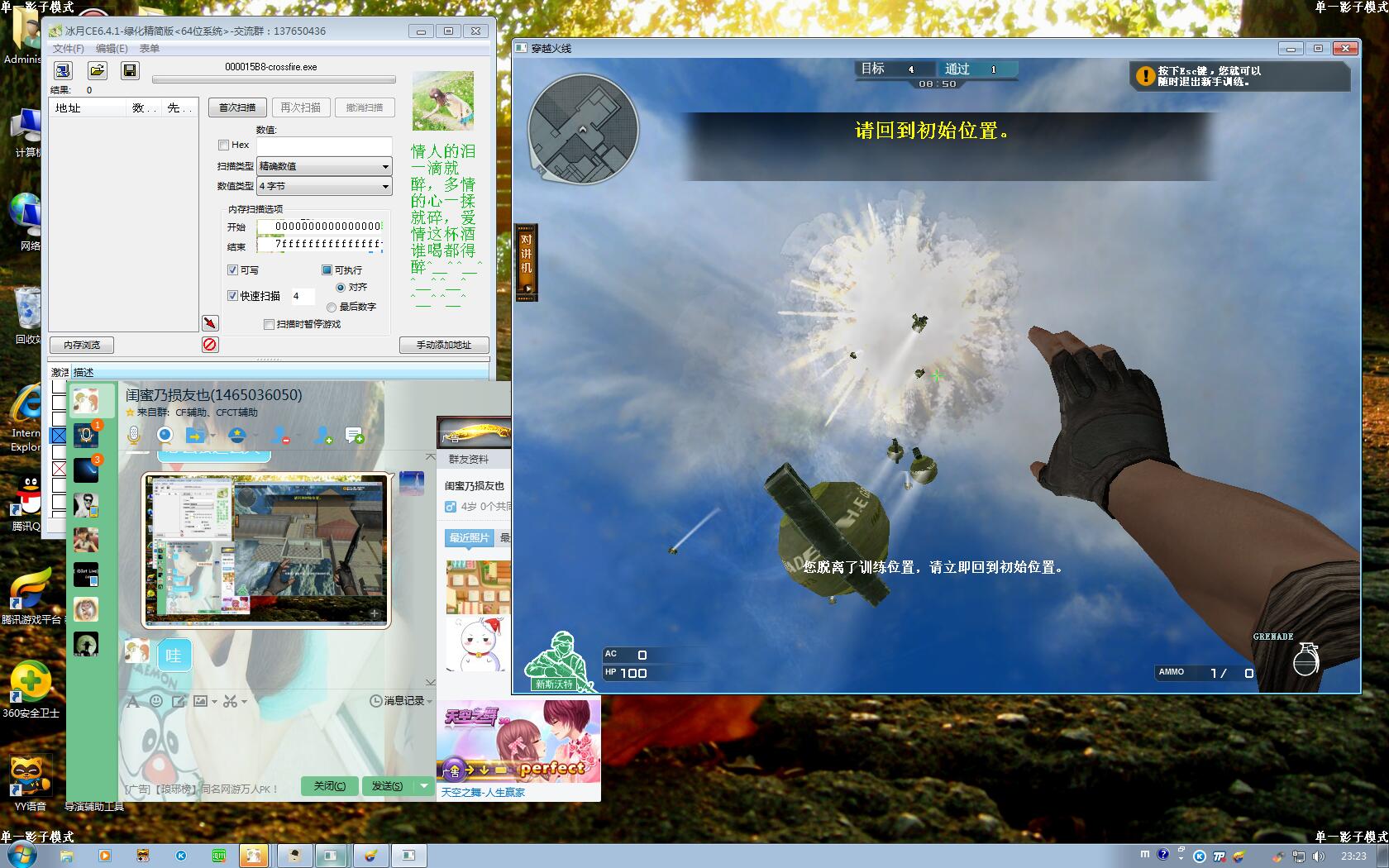1389x868 pixels.
Task: Click the open folder icon in Cheat Engine
Action: [97, 71]
